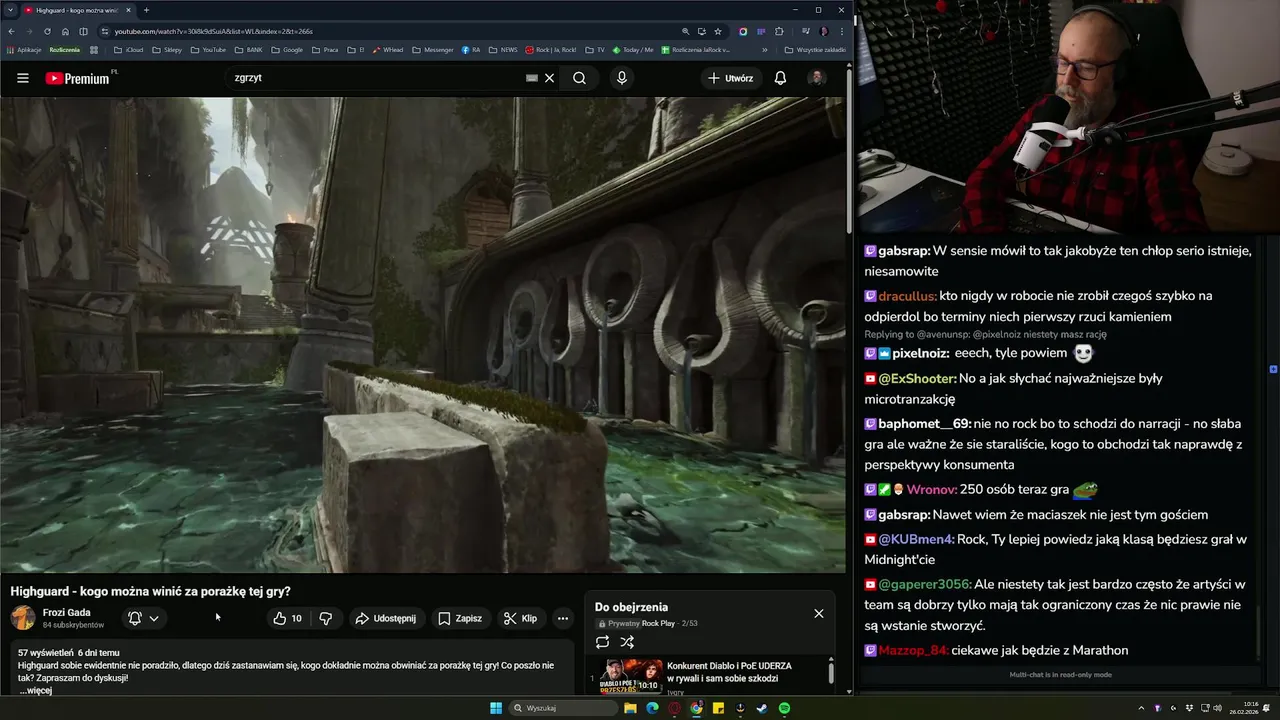Screen dimensions: 1280x720
Task: Open YouTube notifications bell in header
Action: (780, 78)
